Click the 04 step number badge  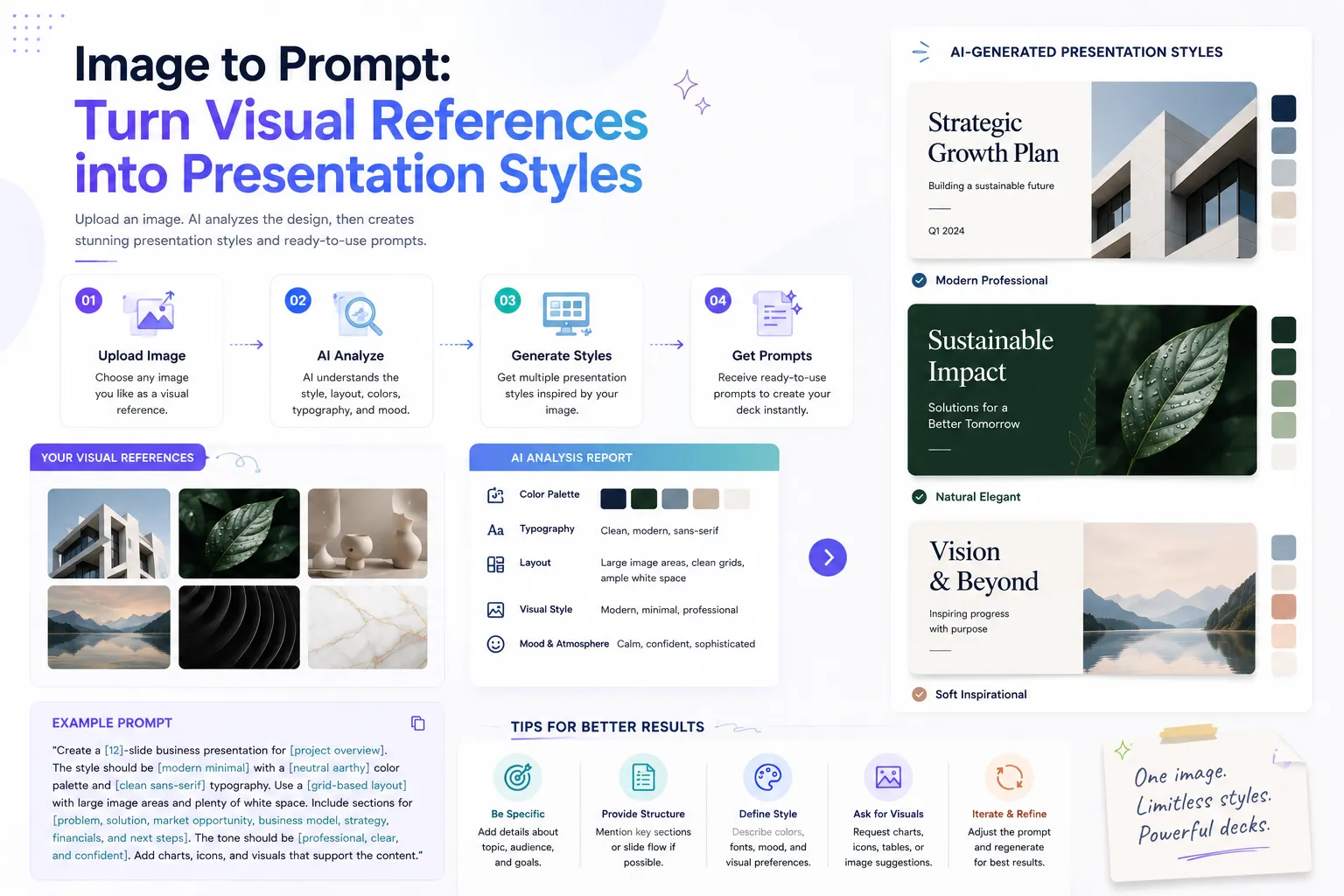coord(718,300)
